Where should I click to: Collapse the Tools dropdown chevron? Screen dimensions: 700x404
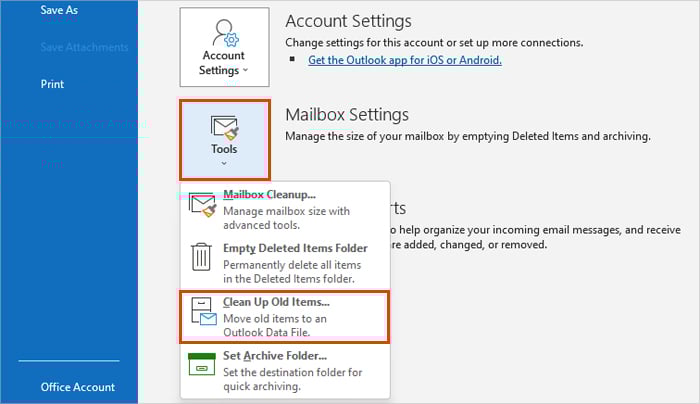[x=224, y=164]
